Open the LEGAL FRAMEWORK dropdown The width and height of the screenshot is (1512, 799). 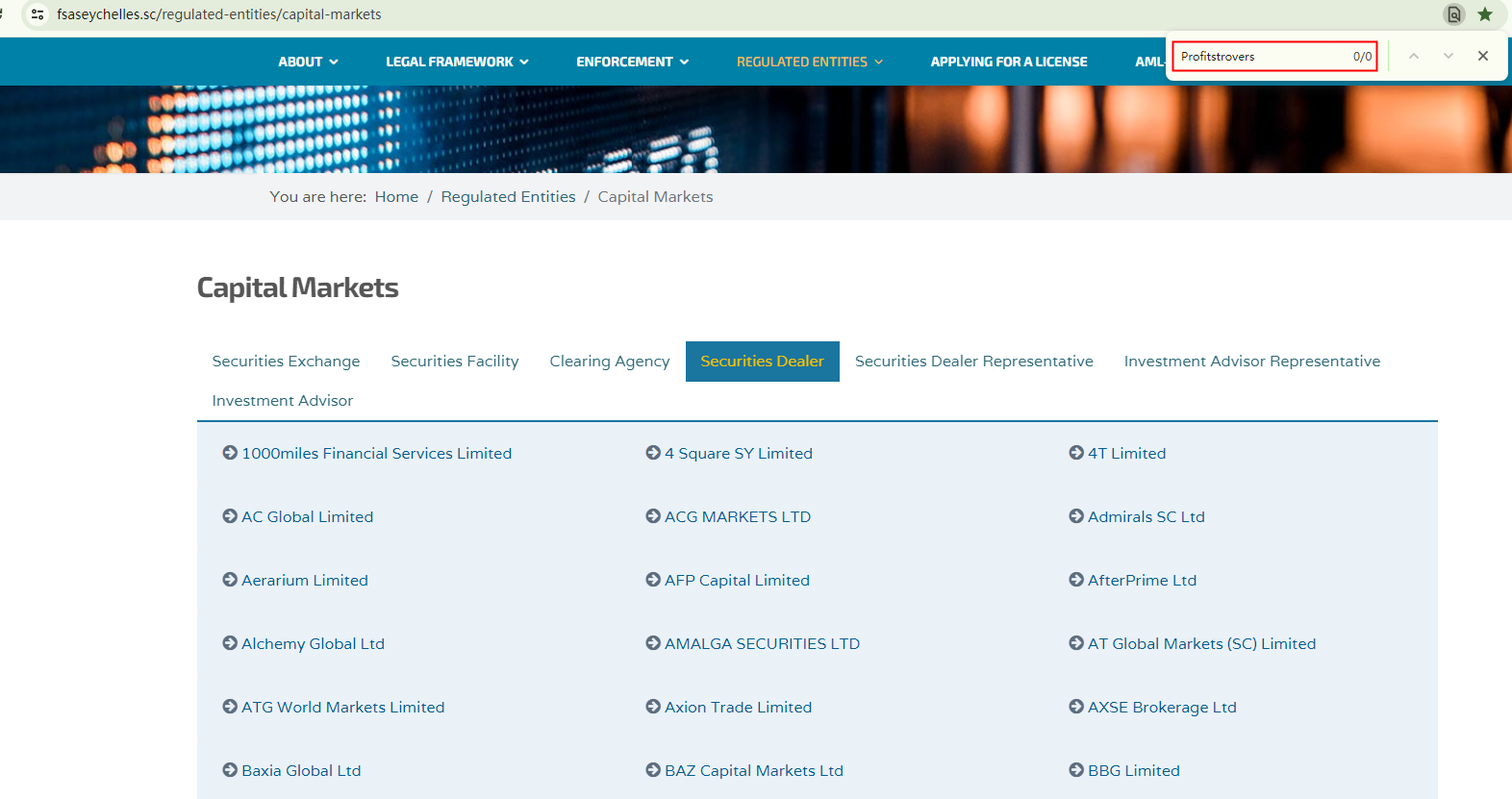[457, 62]
